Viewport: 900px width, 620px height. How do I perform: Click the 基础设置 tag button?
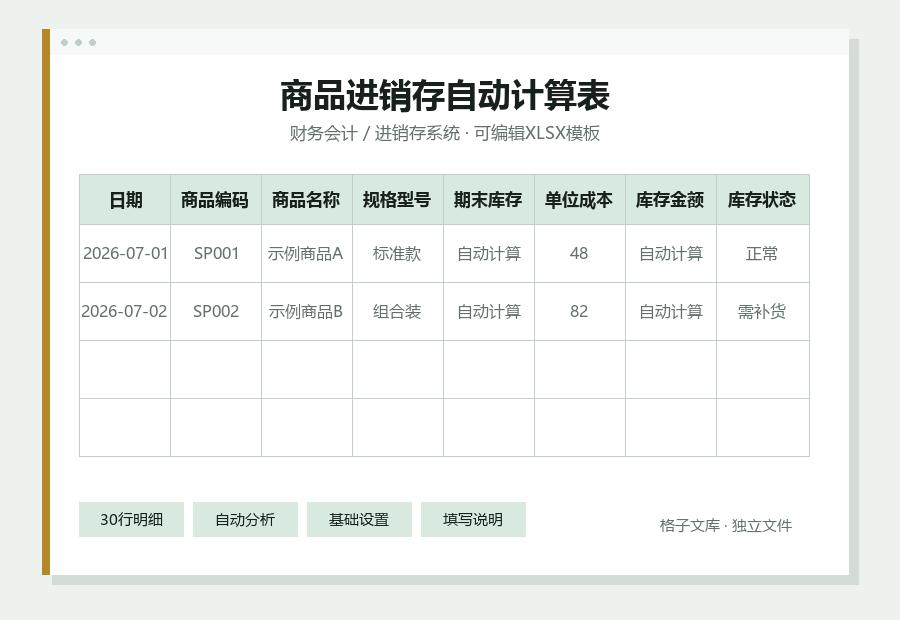point(359,520)
